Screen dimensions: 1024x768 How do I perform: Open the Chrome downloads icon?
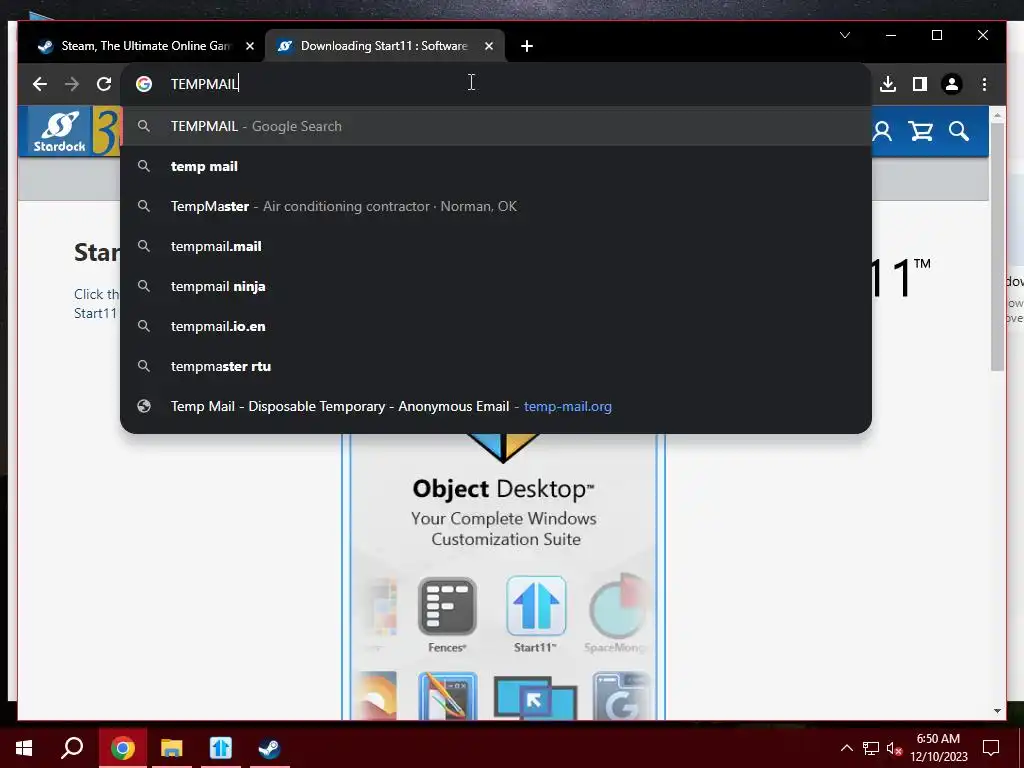[x=888, y=84]
